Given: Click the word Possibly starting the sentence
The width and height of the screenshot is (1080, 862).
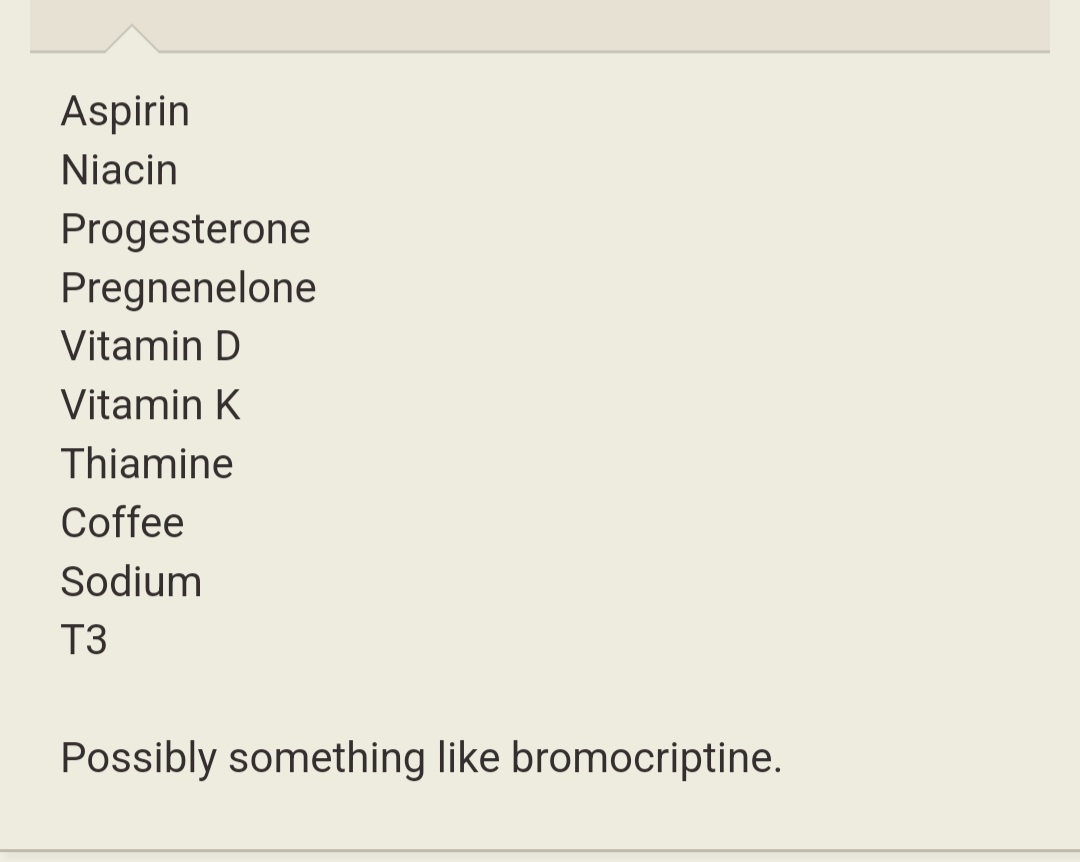Looking at the screenshot, I should (139, 759).
